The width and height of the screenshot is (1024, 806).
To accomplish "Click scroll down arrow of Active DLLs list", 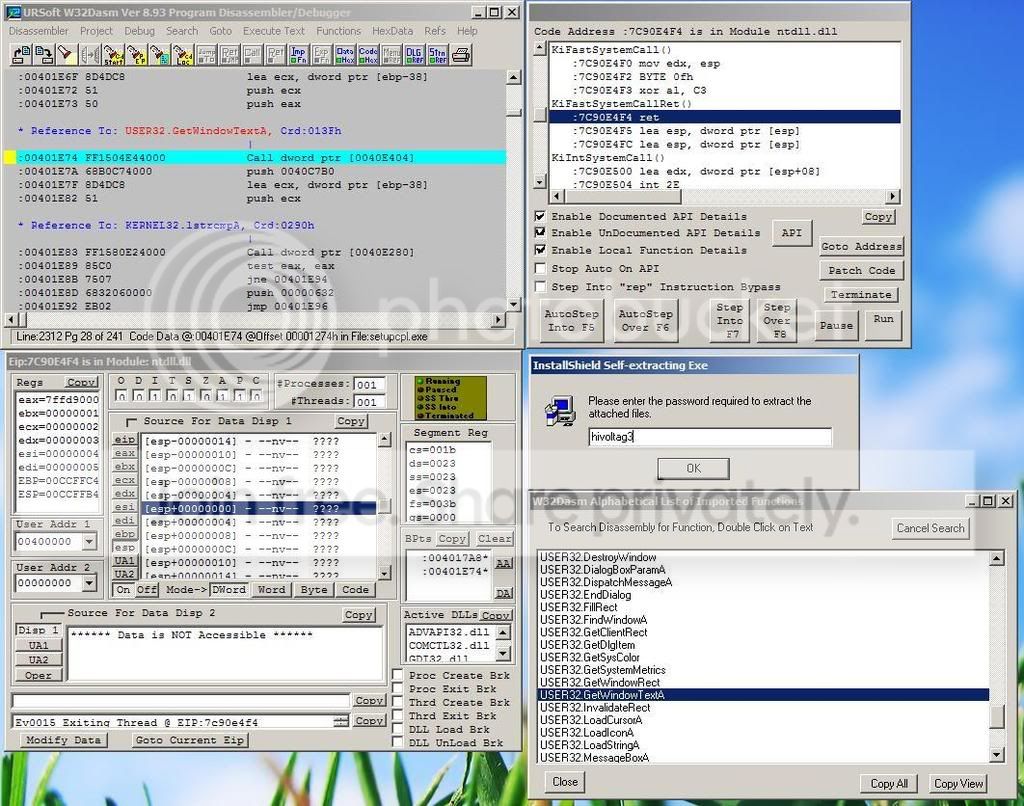I will [504, 653].
